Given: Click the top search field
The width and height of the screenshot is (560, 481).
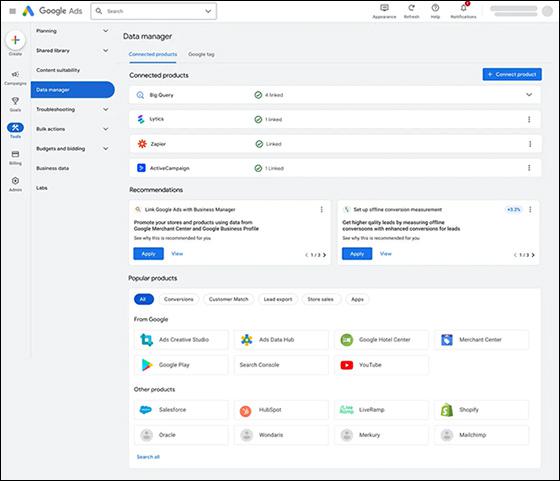Looking at the screenshot, I should [x=154, y=11].
